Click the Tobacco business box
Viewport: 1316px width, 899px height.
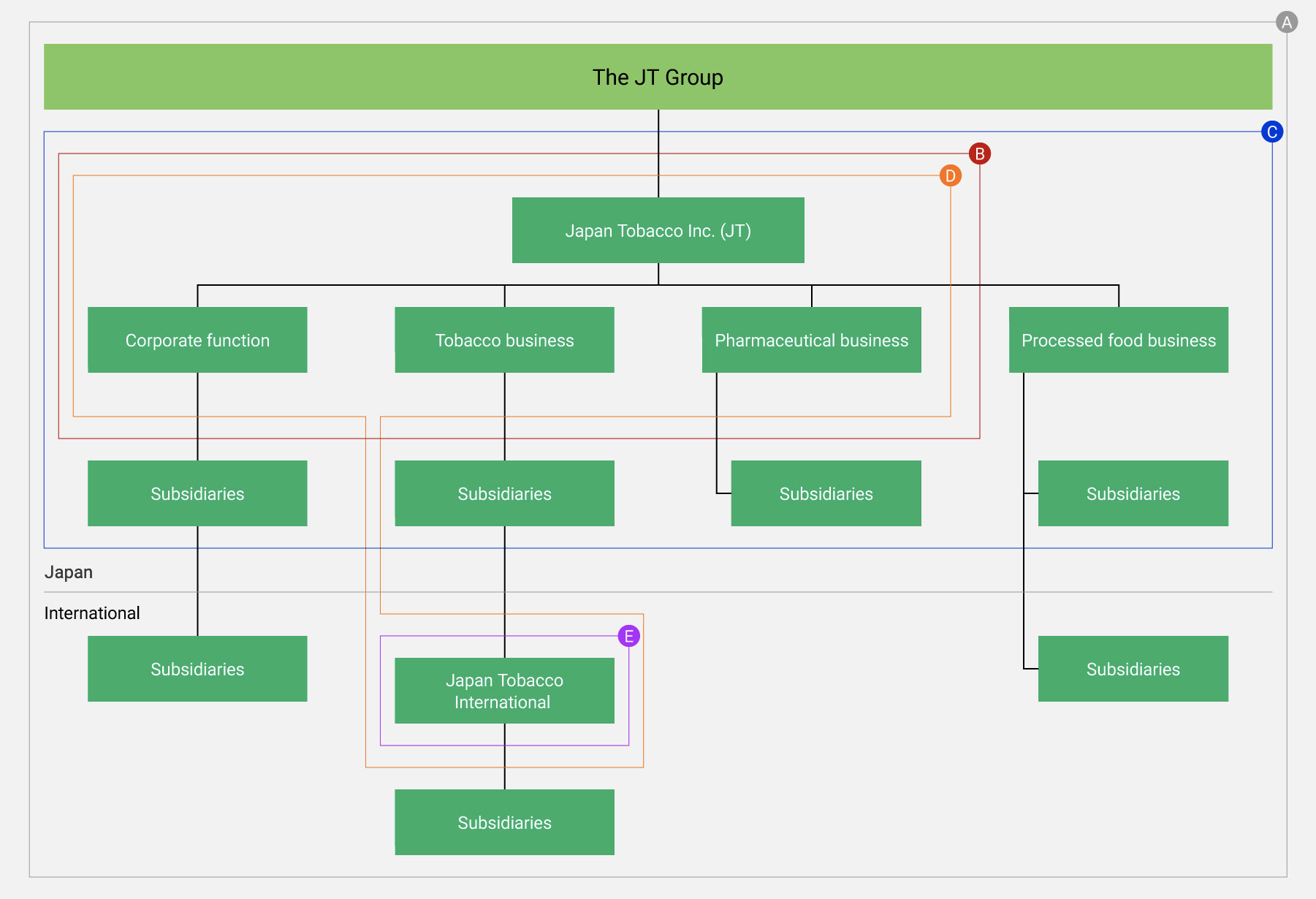tap(504, 340)
